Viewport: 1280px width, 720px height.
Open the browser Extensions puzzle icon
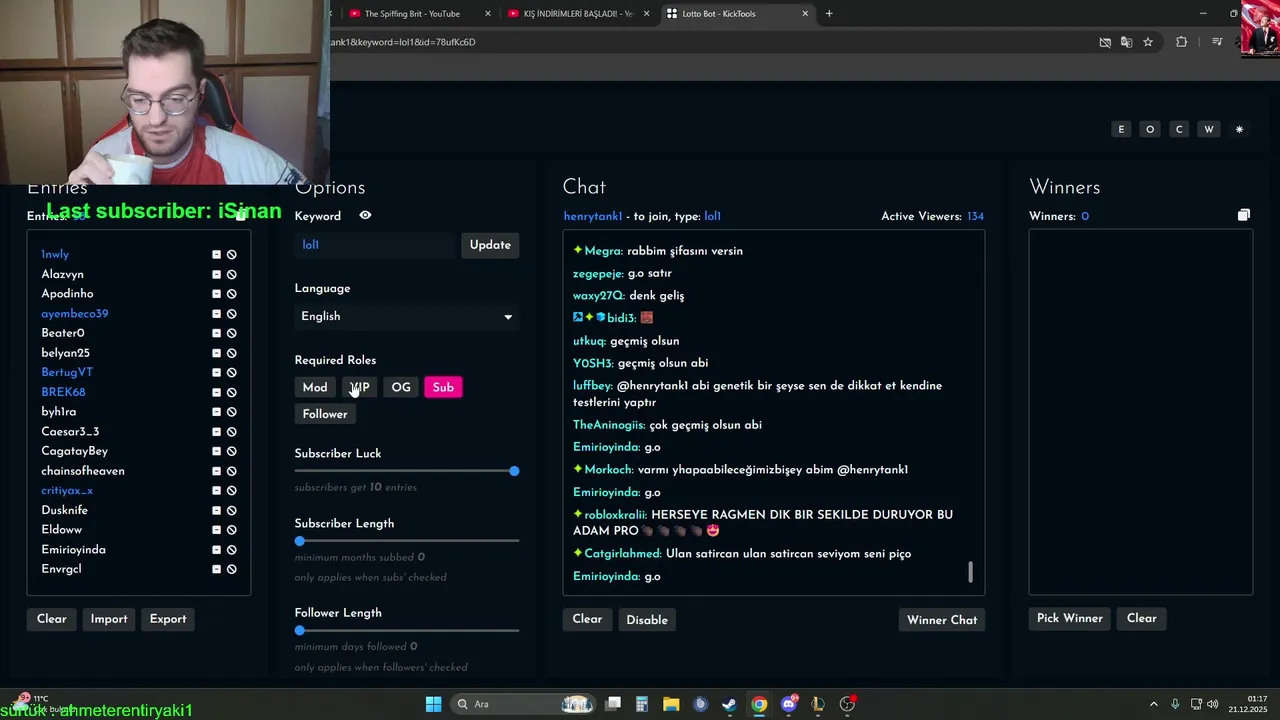pyautogui.click(x=1181, y=42)
